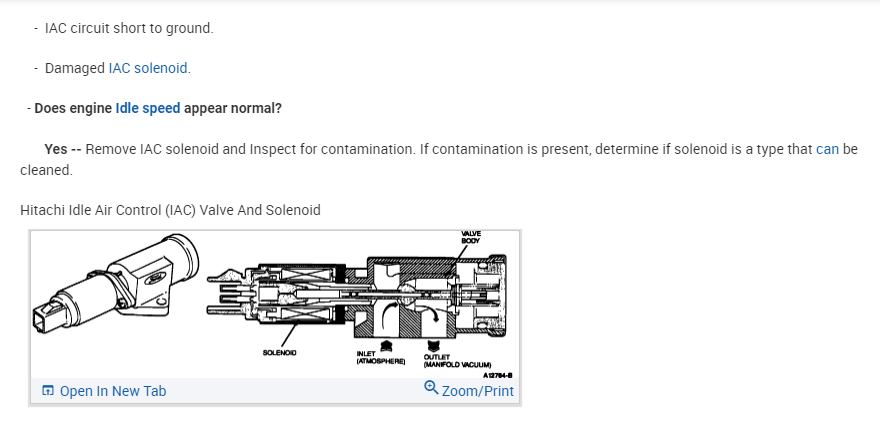Viewport: 880px width, 430px height.
Task: Click the bold "Does engine" question text
Action: click(72, 108)
